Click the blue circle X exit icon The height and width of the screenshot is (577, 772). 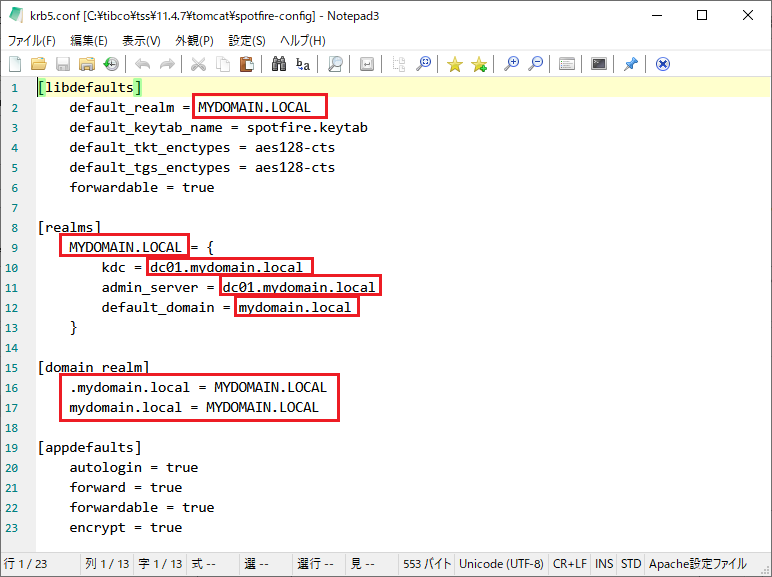(663, 64)
